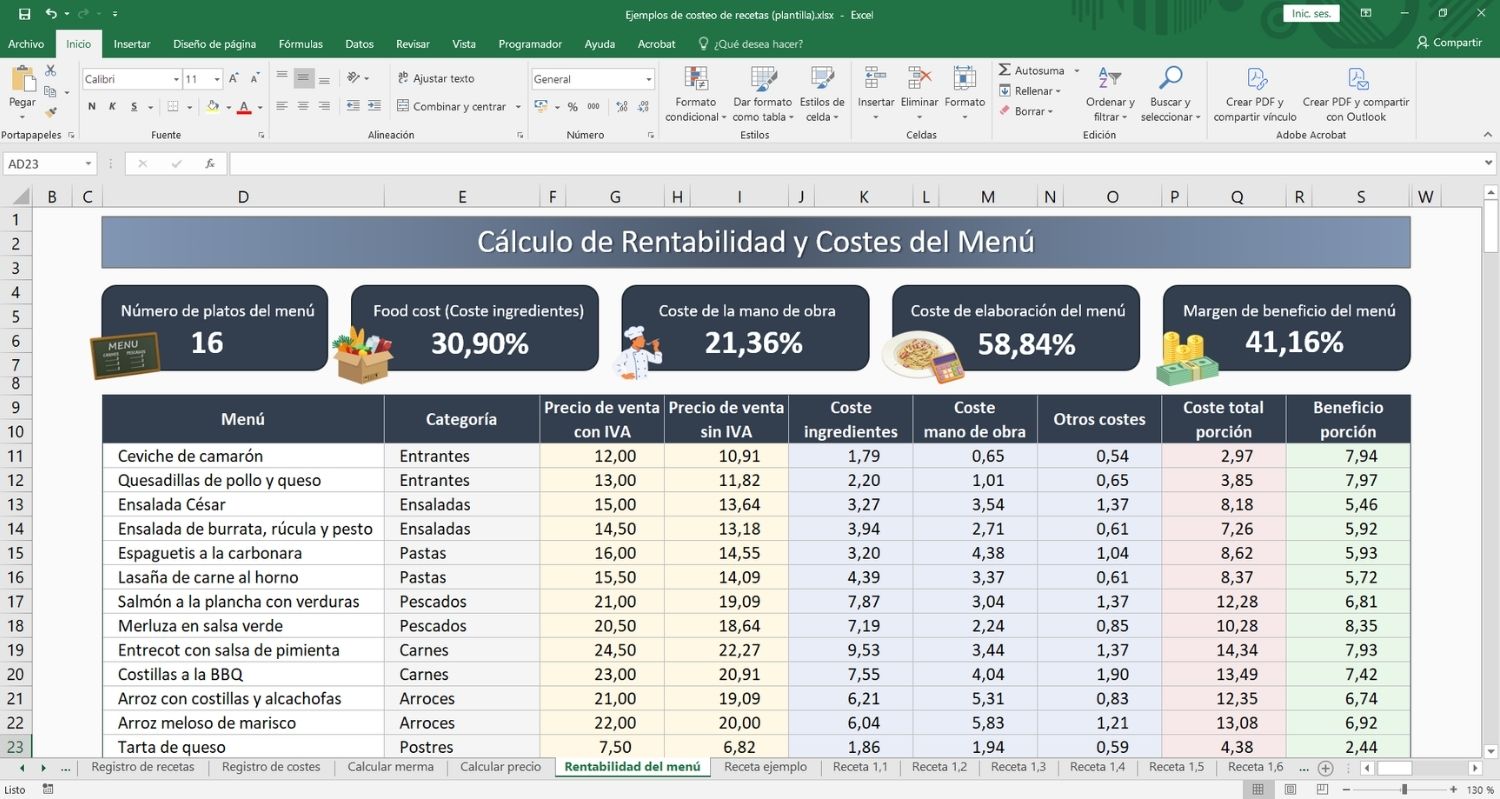The width and height of the screenshot is (1500, 799).
Task: Switch to the Fórmulas ribbon tab
Action: coord(300,44)
